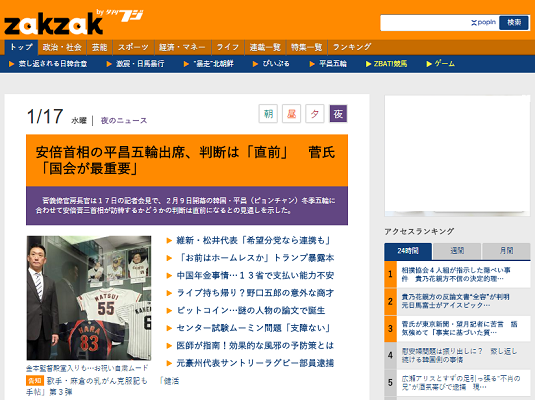Switch ranking to 24時間 tab
This screenshot has width=535, height=400.
[408, 251]
